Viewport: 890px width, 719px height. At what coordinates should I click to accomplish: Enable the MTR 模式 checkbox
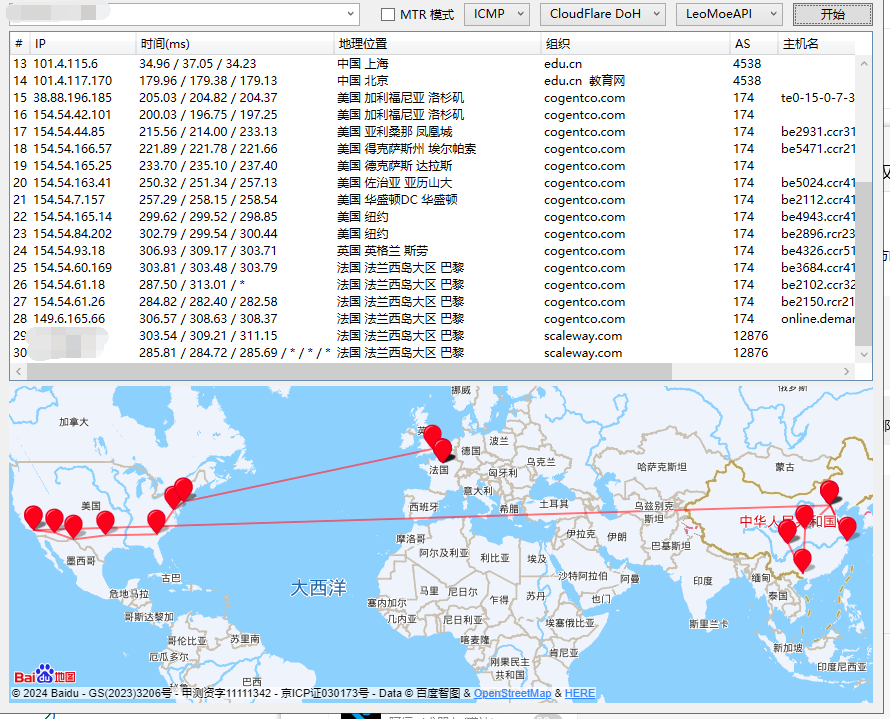389,15
